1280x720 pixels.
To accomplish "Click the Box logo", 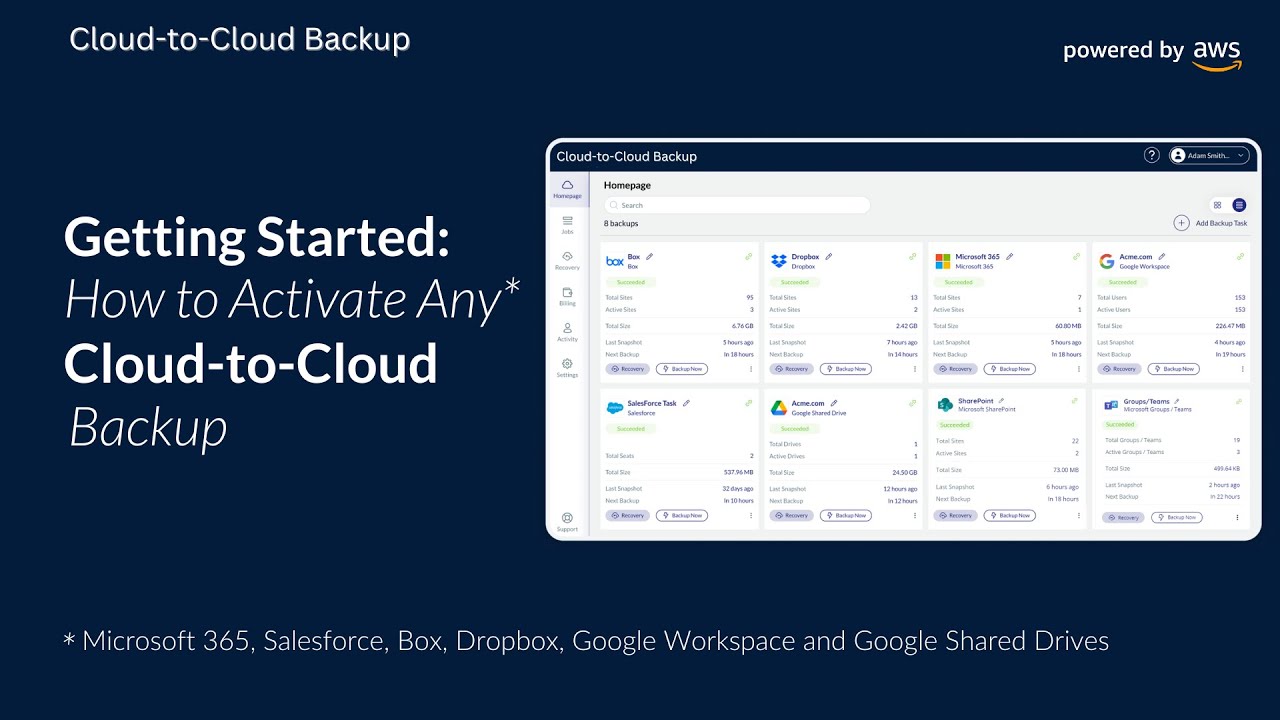I will [615, 261].
